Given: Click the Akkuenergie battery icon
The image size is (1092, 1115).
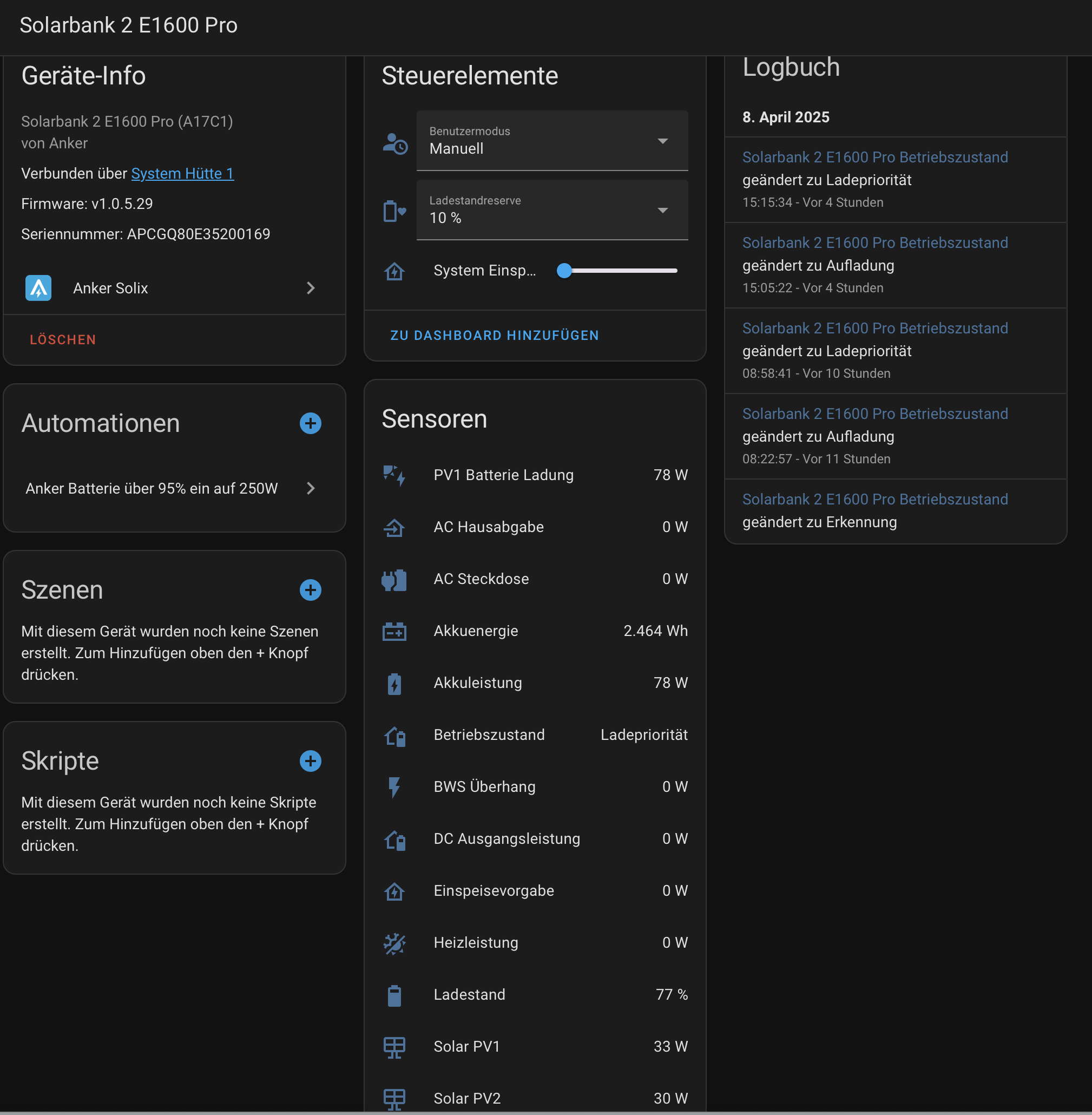Looking at the screenshot, I should [394, 631].
